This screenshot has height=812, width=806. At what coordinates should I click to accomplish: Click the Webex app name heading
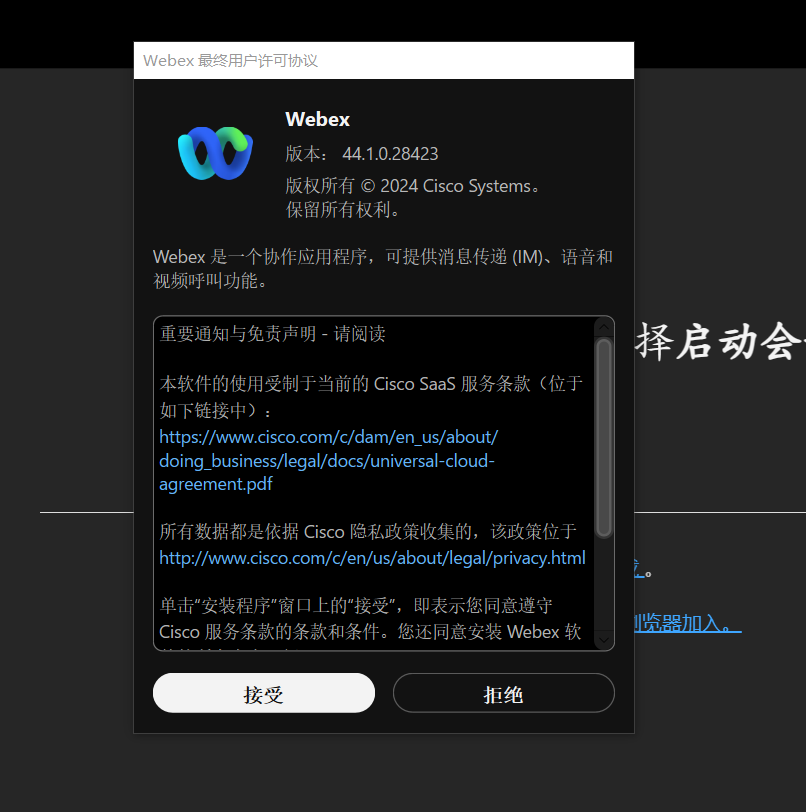318,119
